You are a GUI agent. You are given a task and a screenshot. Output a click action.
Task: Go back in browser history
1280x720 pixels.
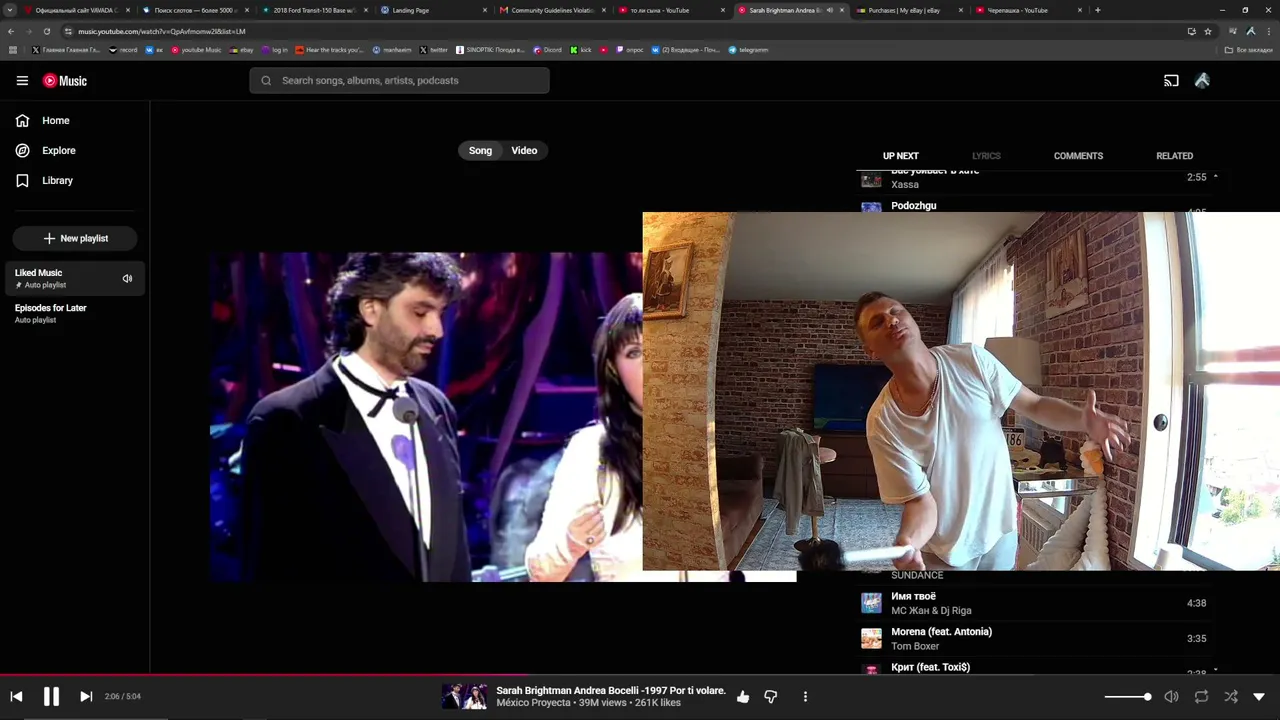(x=11, y=31)
